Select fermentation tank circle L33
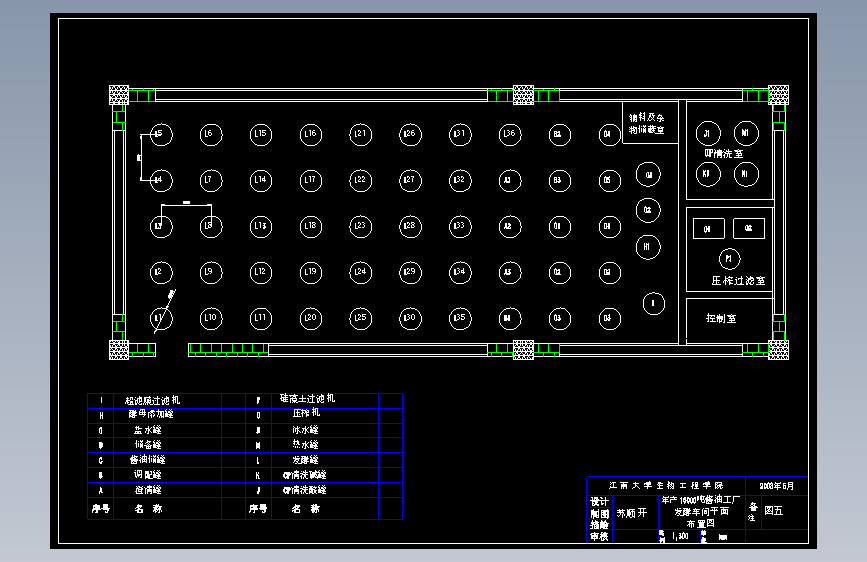Screen dimensions: 867x562 click(460, 226)
